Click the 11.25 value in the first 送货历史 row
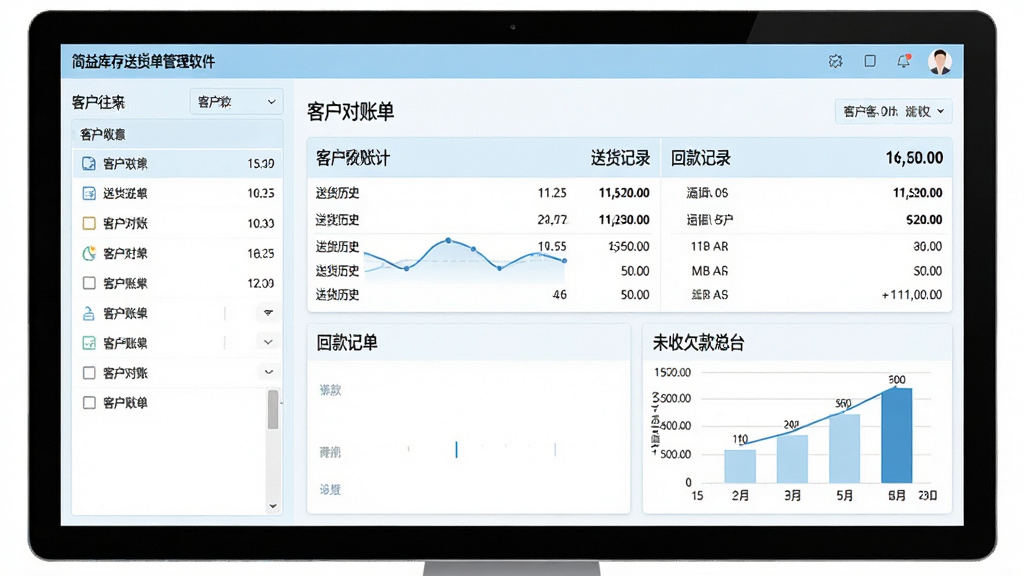Screen dimensions: 1024x576 coord(552,193)
